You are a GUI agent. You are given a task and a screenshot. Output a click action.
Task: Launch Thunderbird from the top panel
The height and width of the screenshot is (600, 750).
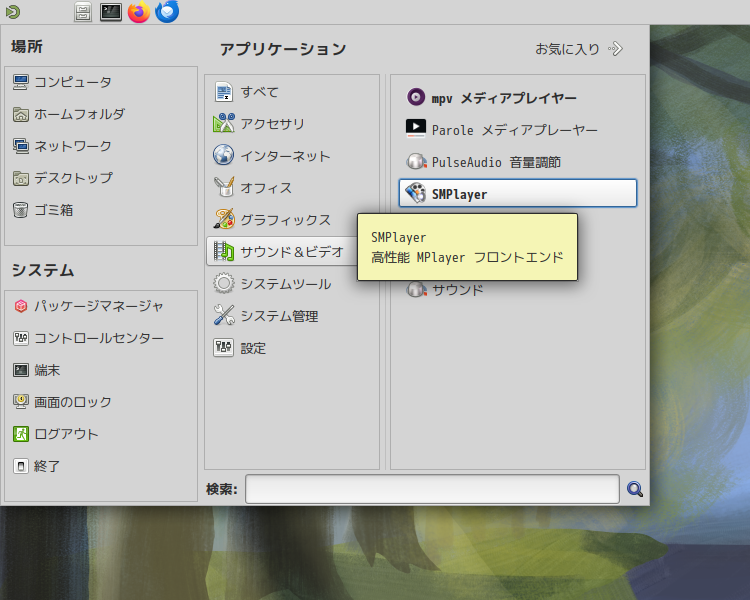[167, 11]
